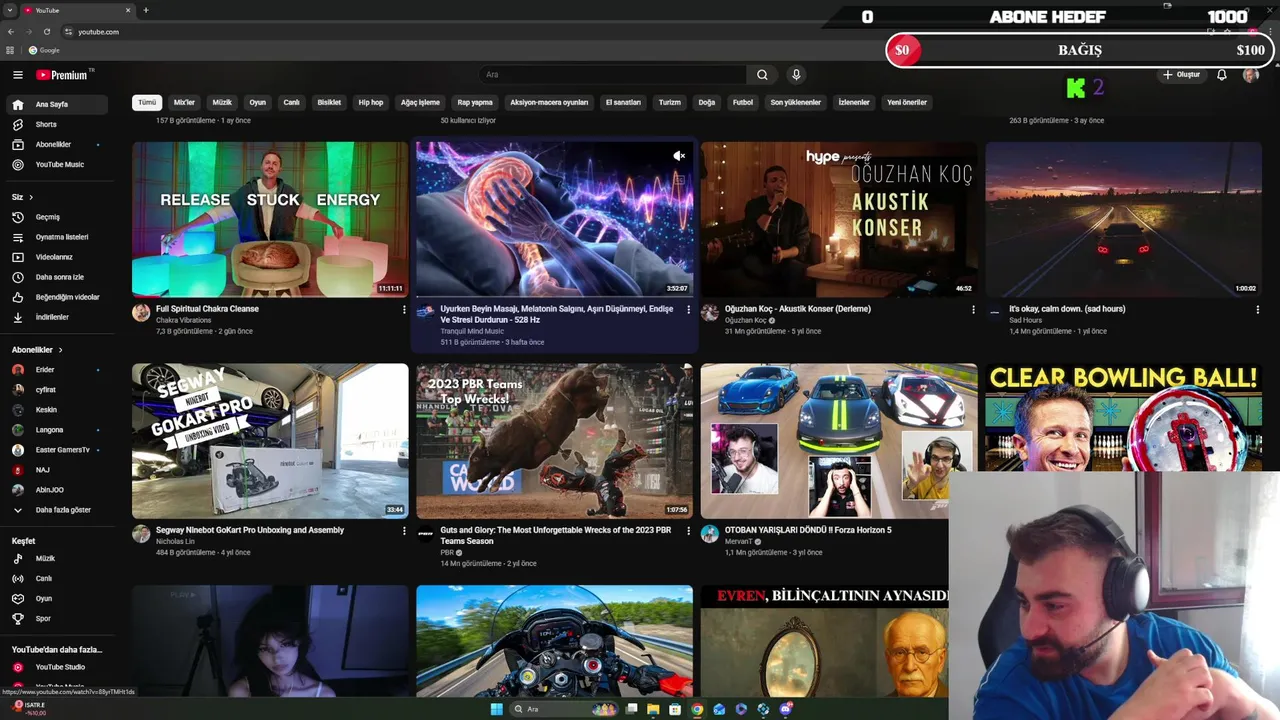Open notifications bell
The width and height of the screenshot is (1280, 720).
[x=1221, y=75]
